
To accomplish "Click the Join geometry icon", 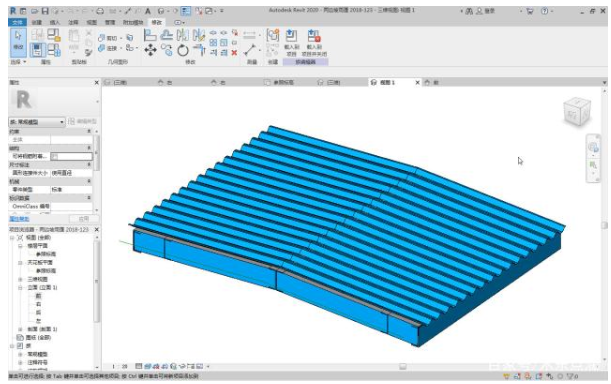I will pyautogui.click(x=102, y=48).
